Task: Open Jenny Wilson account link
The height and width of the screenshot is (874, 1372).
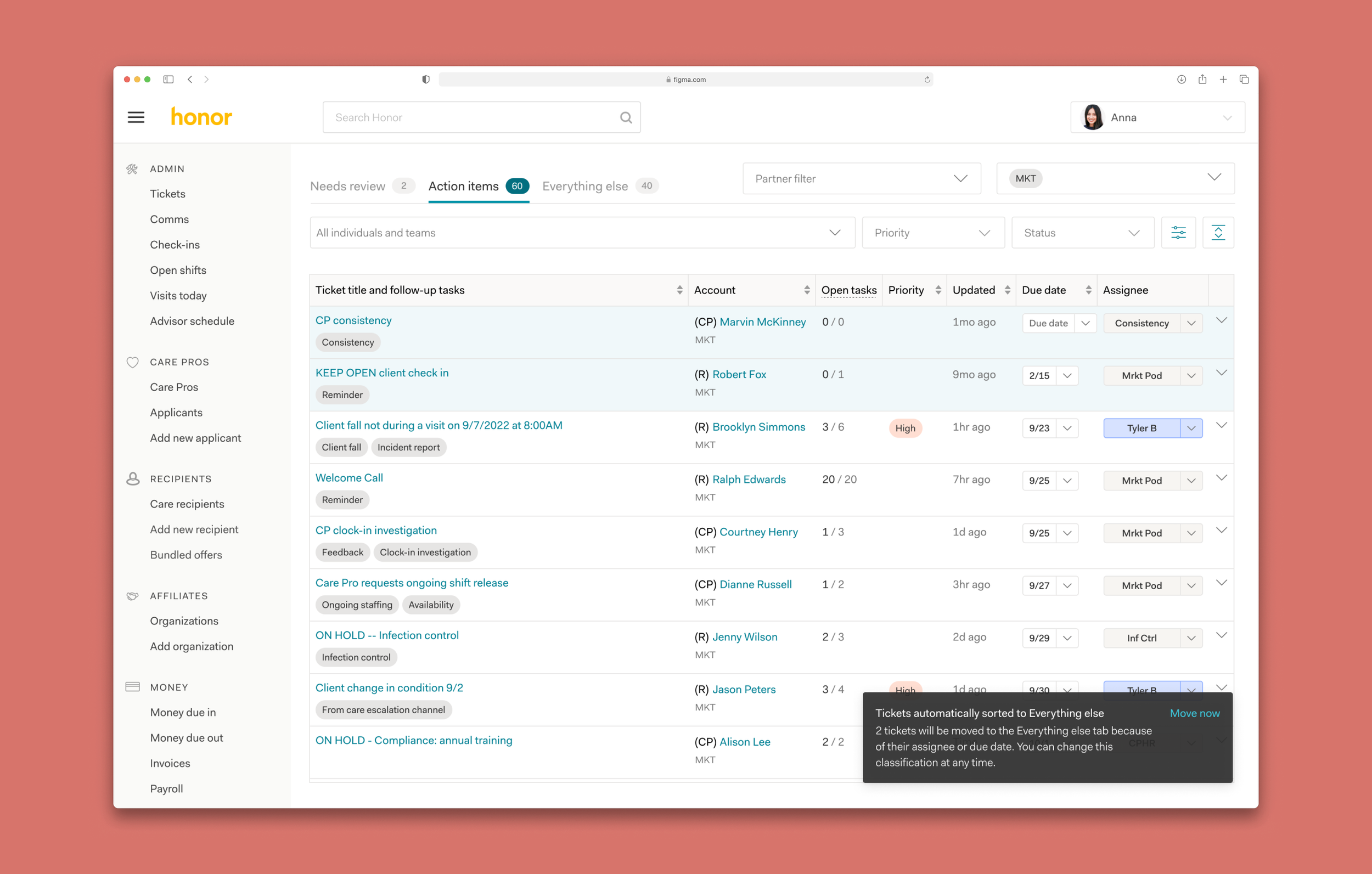Action: [744, 636]
